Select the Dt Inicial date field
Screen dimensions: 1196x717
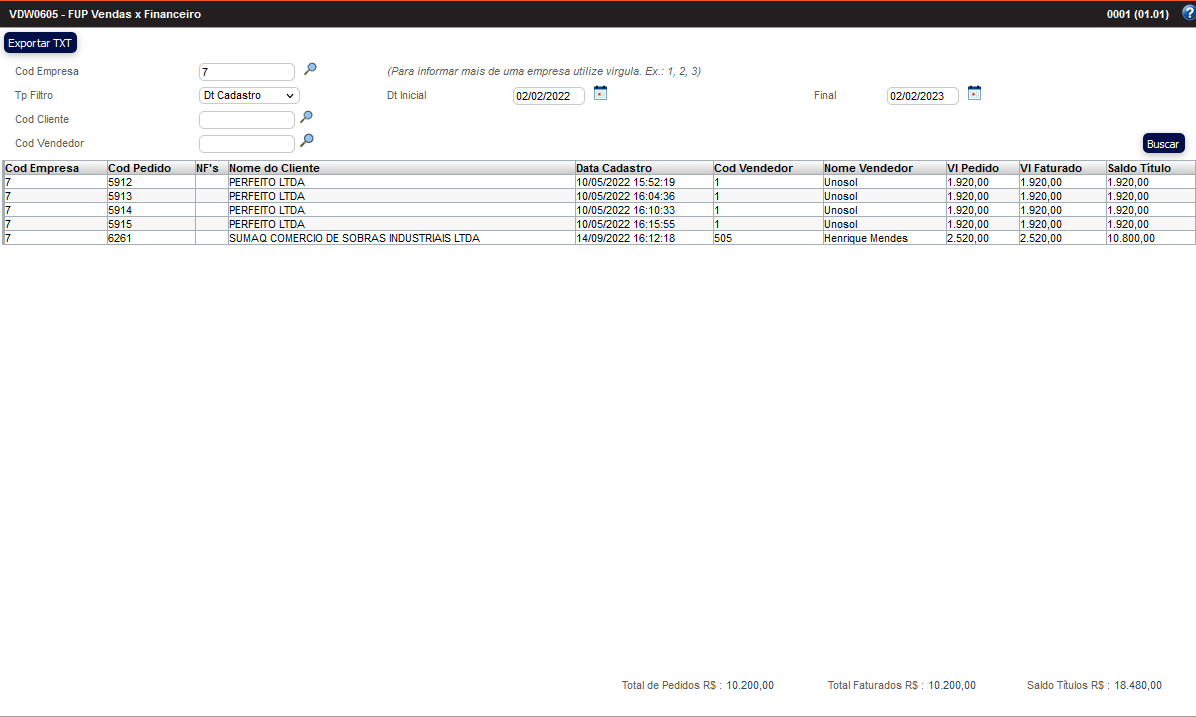pyautogui.click(x=548, y=96)
